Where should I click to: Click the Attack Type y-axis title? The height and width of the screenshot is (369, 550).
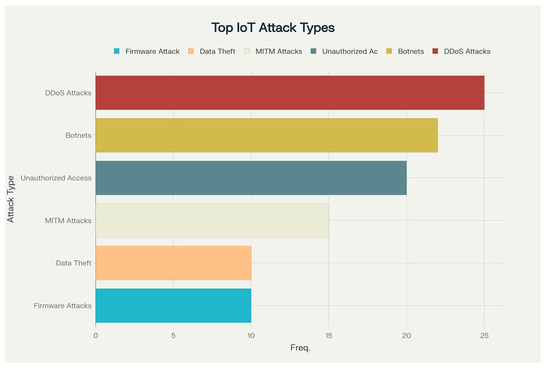pos(11,199)
